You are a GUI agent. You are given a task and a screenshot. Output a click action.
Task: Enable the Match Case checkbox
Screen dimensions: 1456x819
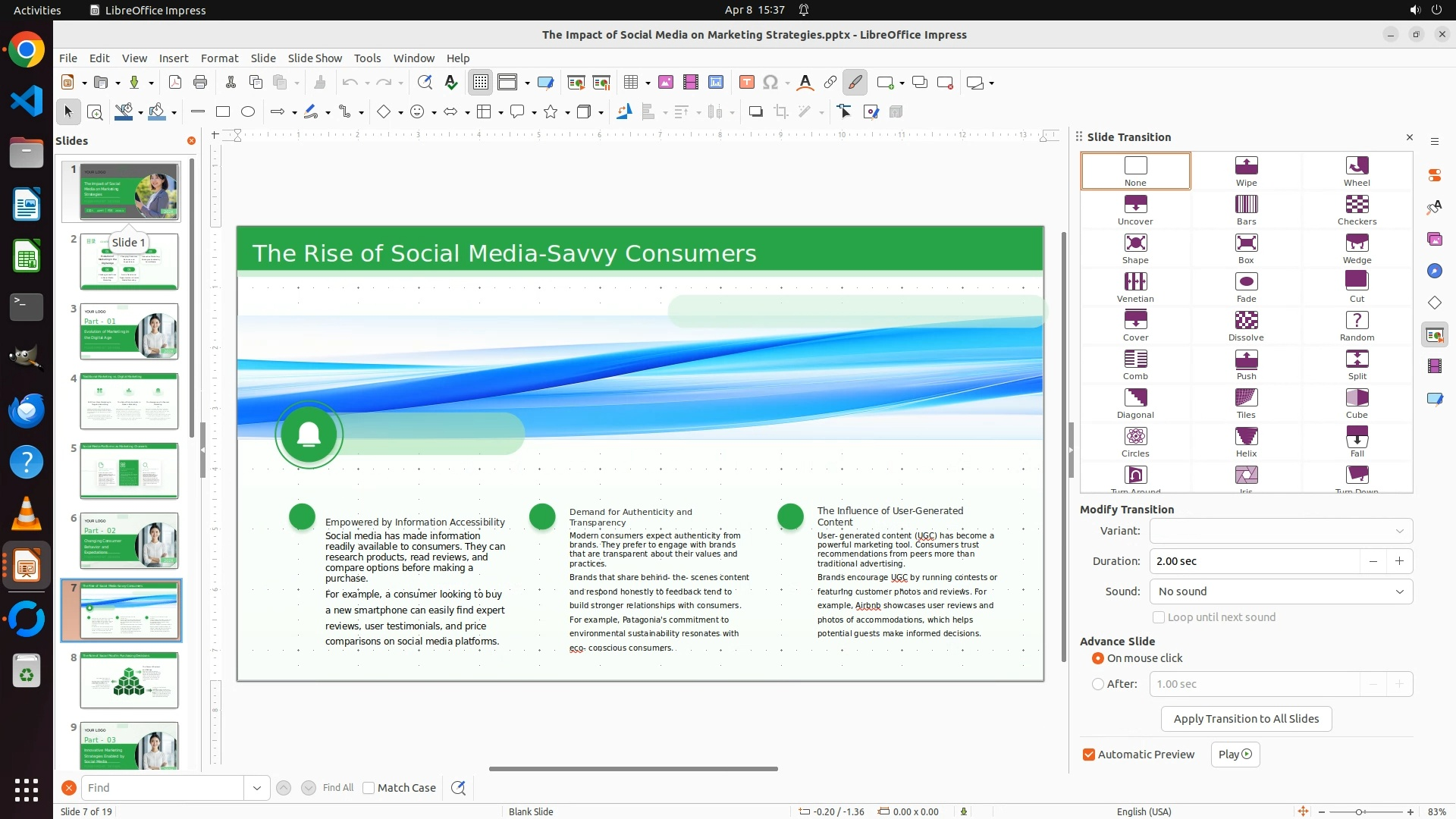[369, 788]
